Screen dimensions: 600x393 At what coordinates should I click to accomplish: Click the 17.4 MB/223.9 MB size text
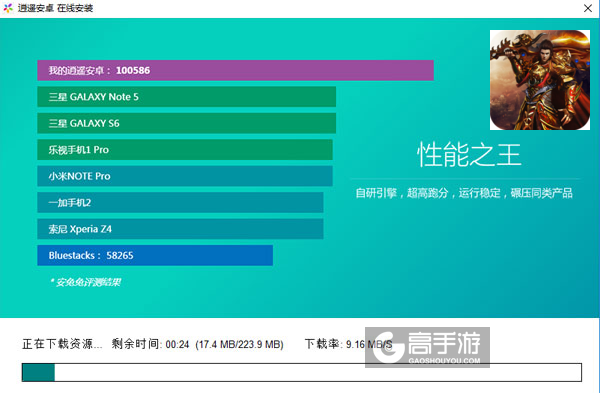[239, 344]
